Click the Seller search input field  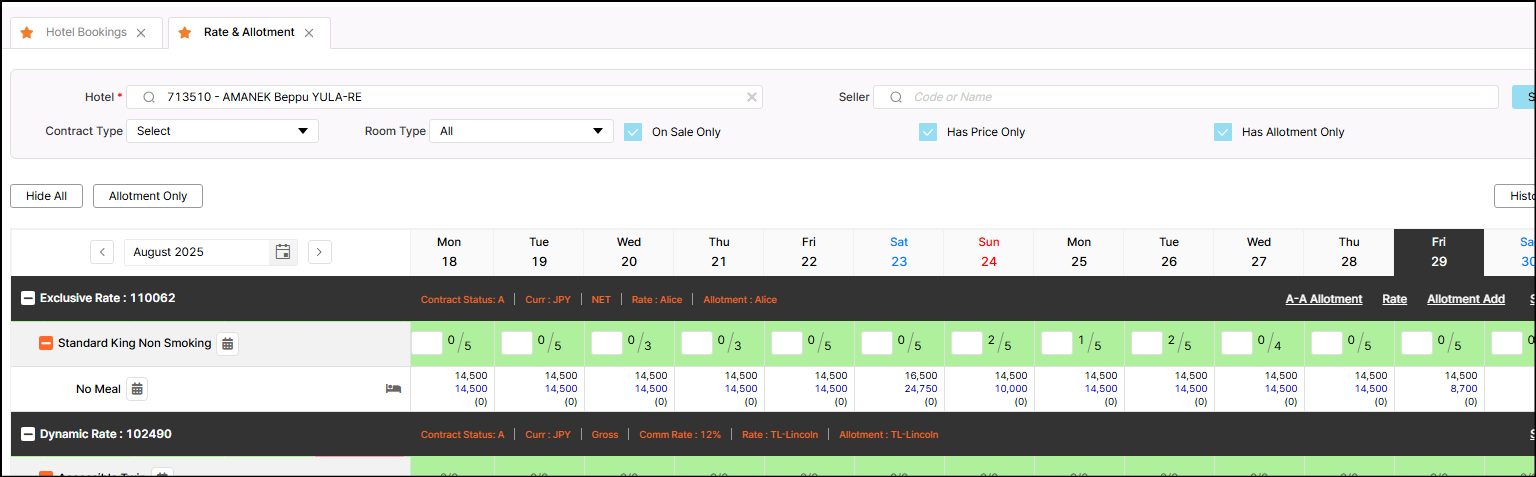(1195, 97)
